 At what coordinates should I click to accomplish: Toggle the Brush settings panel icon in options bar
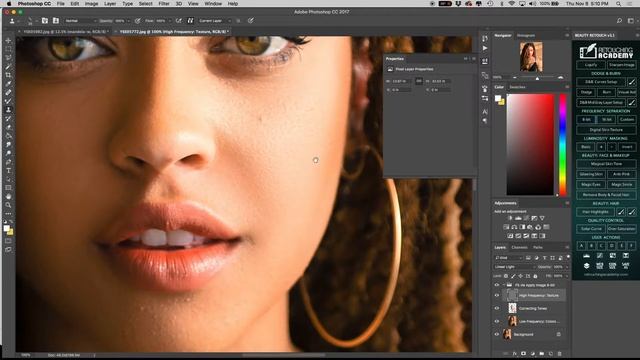click(45, 20)
